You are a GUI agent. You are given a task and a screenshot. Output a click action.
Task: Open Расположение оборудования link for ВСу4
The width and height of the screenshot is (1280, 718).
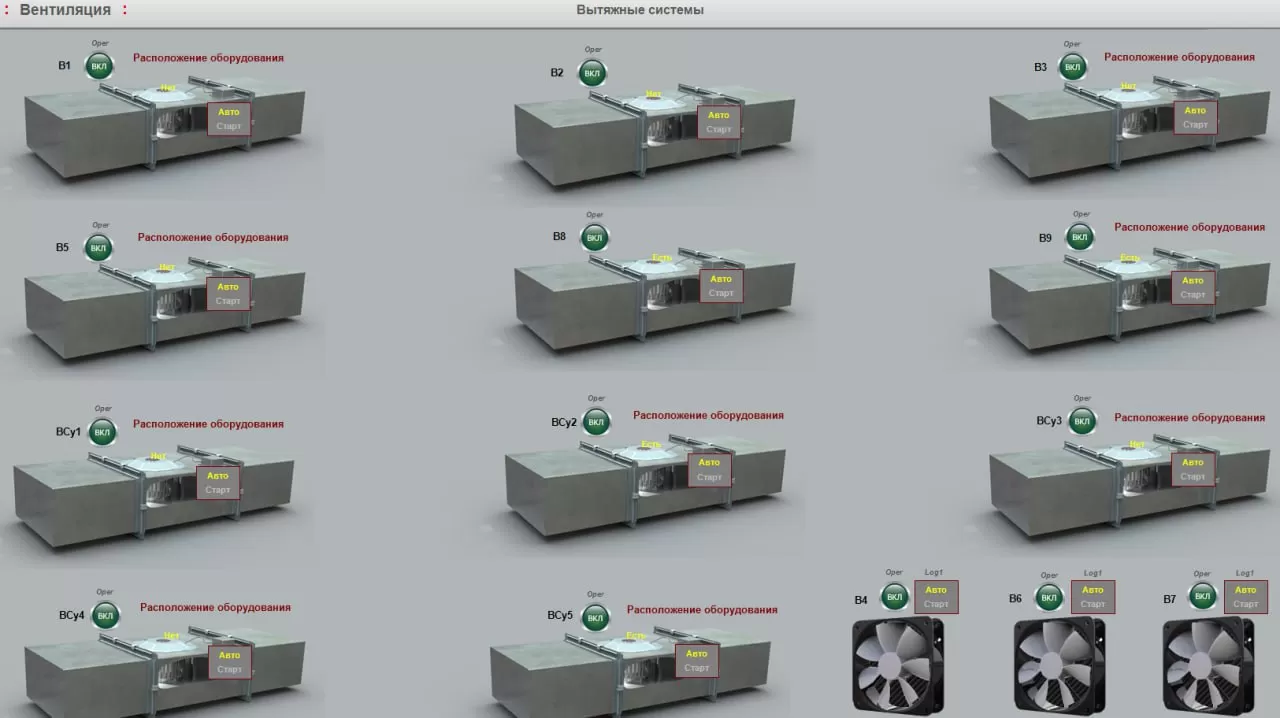point(215,607)
